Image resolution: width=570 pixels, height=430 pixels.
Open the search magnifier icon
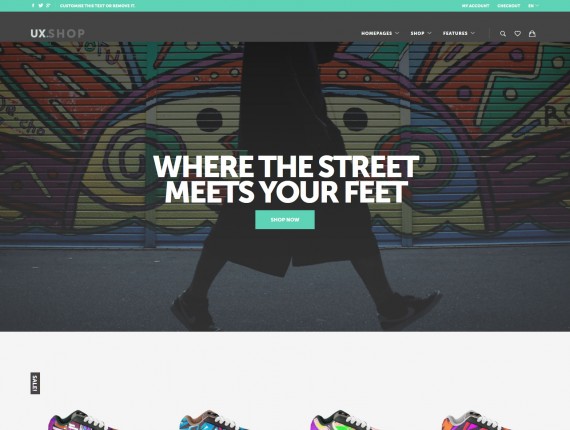tap(503, 33)
